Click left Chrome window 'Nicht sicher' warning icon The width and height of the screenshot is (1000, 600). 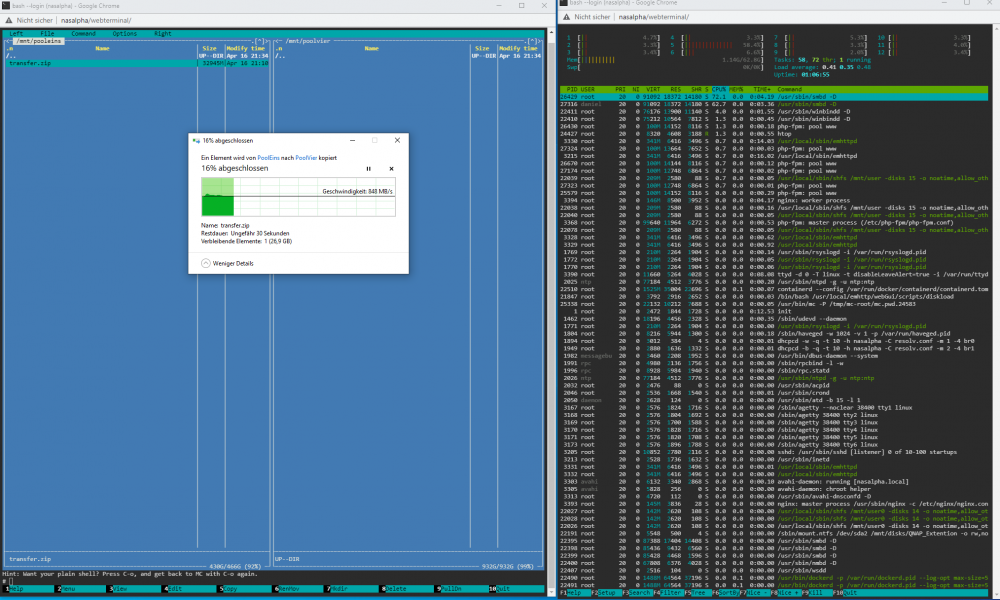tap(8, 20)
